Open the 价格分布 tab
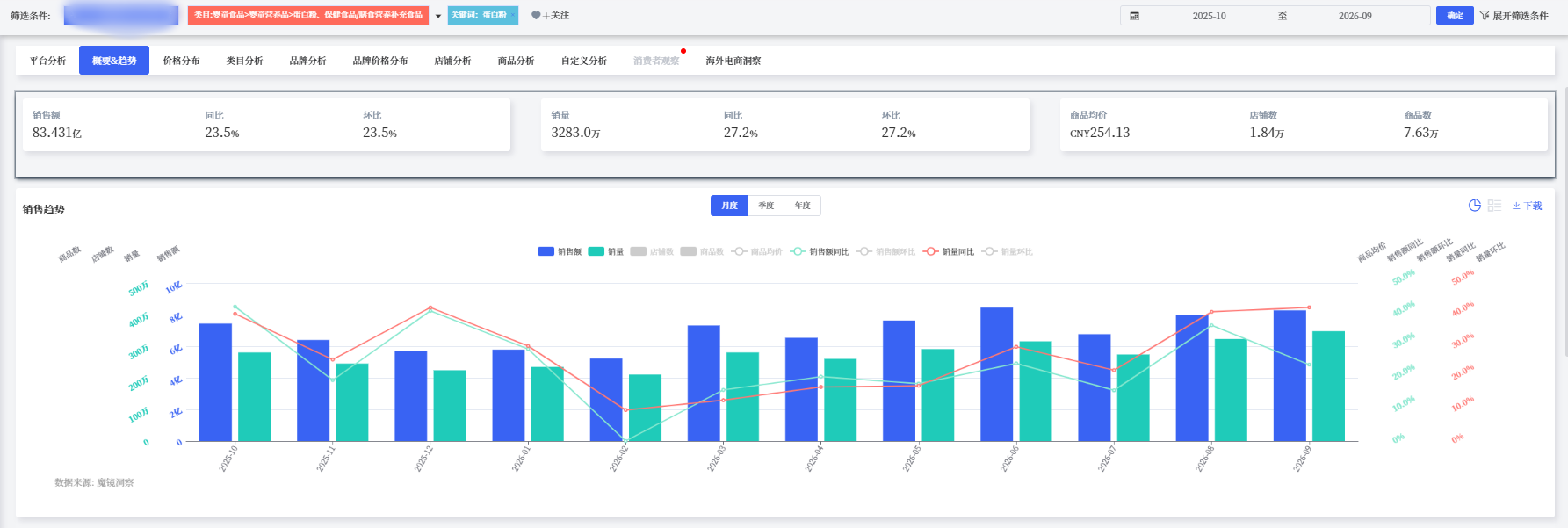The image size is (1568, 528). tap(181, 61)
